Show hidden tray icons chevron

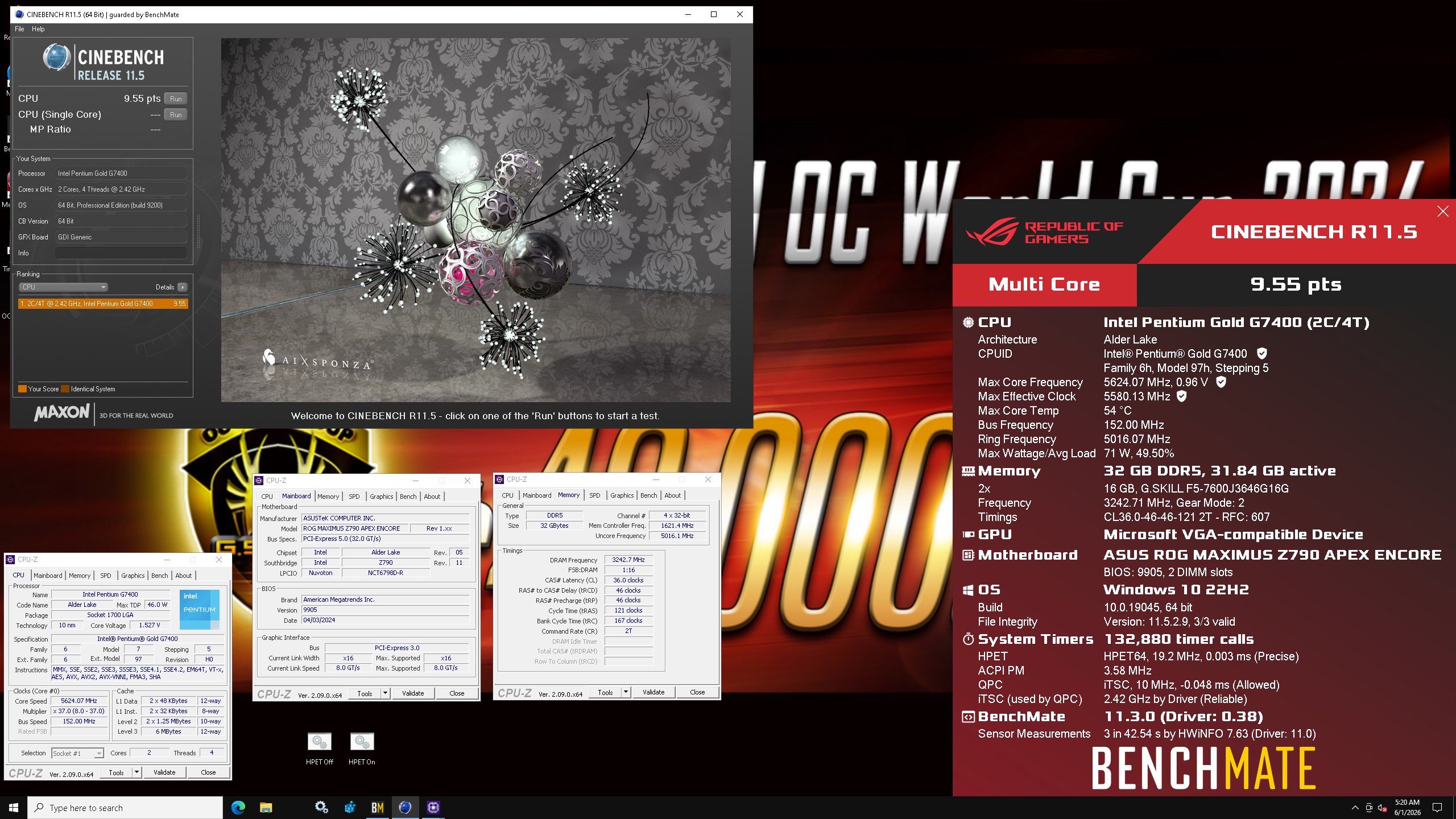(1355, 808)
